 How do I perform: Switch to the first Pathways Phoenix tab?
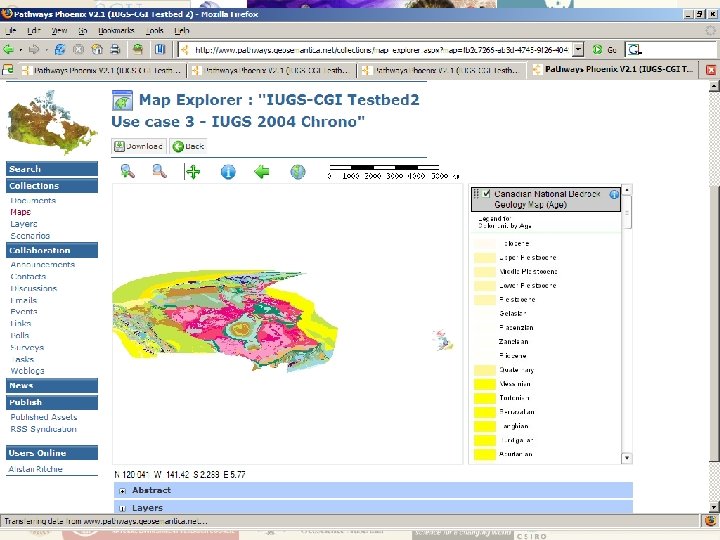coord(103,70)
